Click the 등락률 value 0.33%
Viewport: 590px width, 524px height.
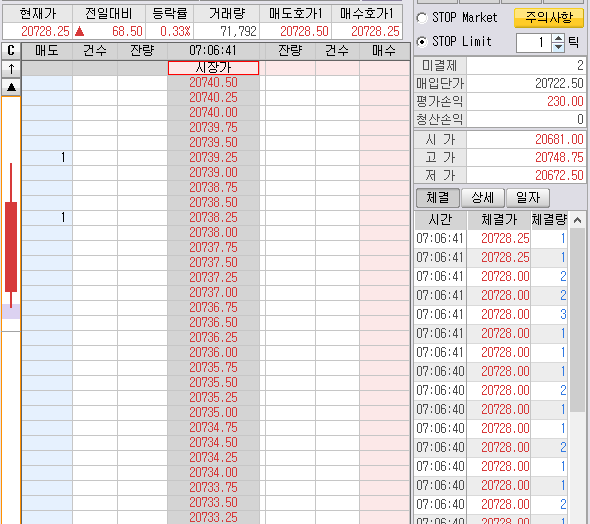(175, 31)
